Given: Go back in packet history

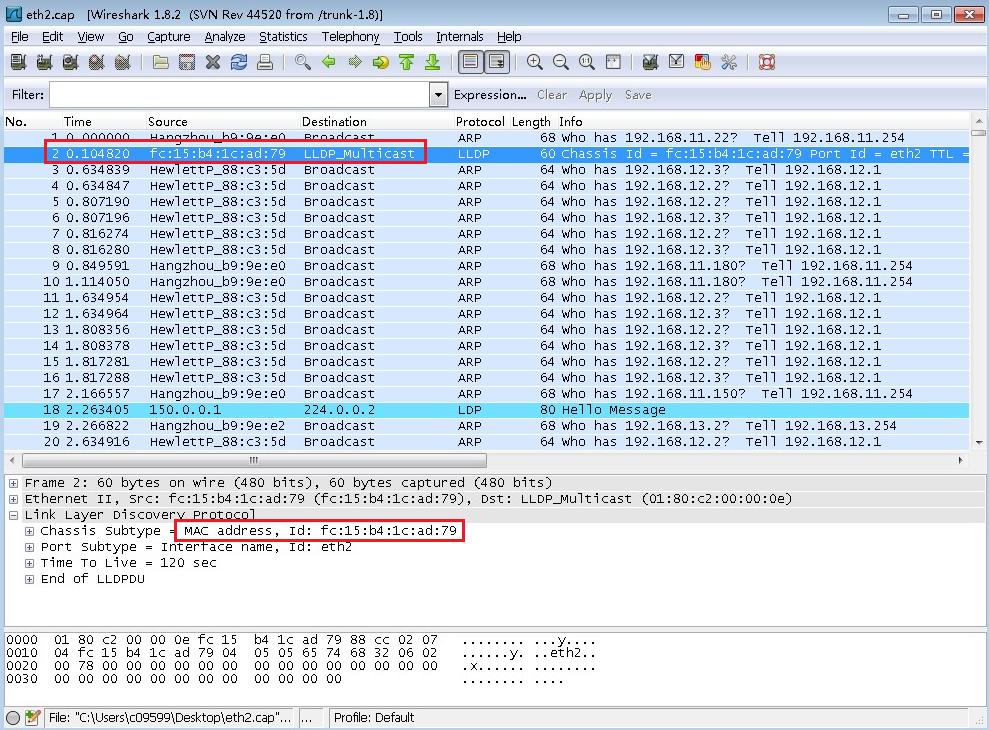Looking at the screenshot, I should (329, 62).
